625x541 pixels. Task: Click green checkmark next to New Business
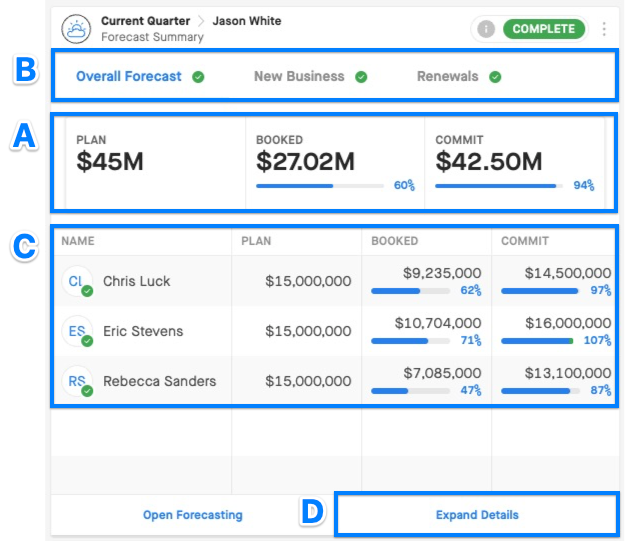361,77
